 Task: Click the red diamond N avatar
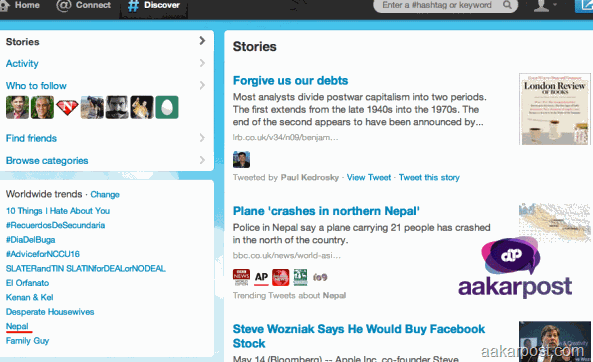pos(67,107)
